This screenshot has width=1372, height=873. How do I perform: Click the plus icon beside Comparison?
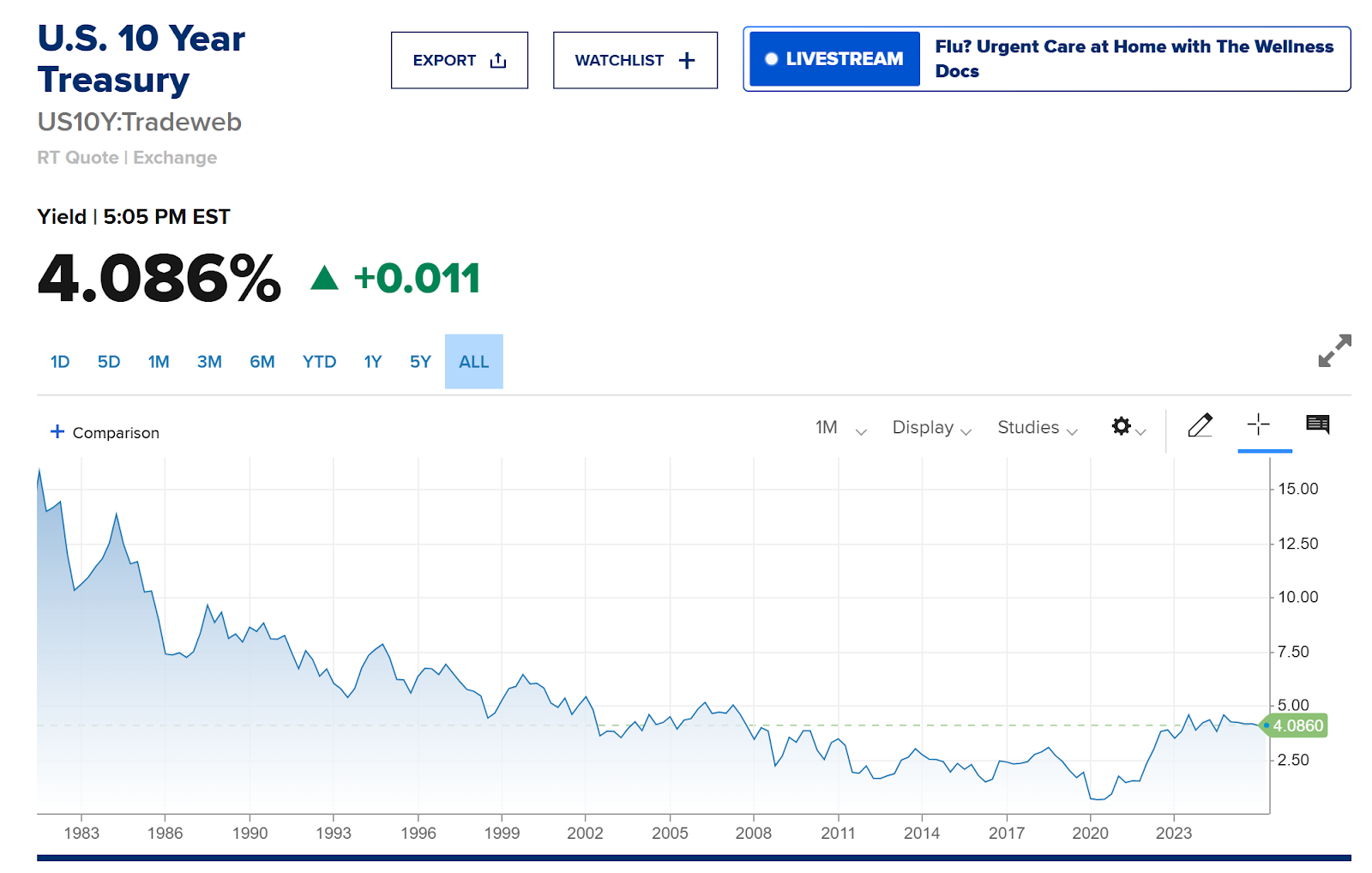(x=57, y=431)
